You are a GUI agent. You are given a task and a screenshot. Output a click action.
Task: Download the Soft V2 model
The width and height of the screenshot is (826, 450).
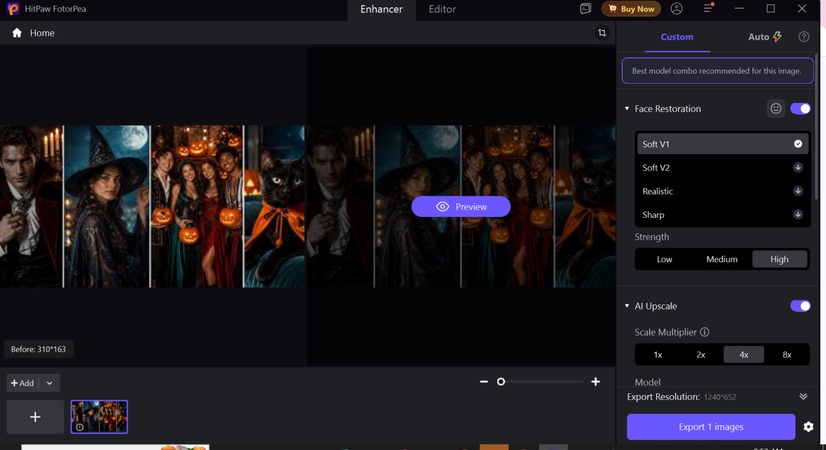click(798, 168)
